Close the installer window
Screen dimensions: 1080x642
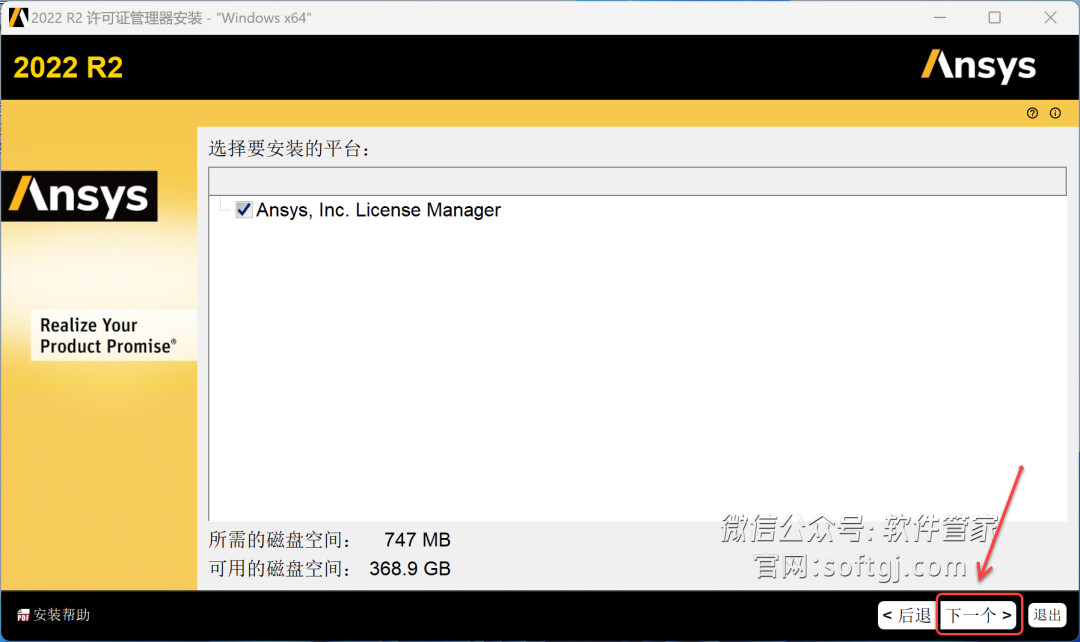pyautogui.click(x=1050, y=17)
